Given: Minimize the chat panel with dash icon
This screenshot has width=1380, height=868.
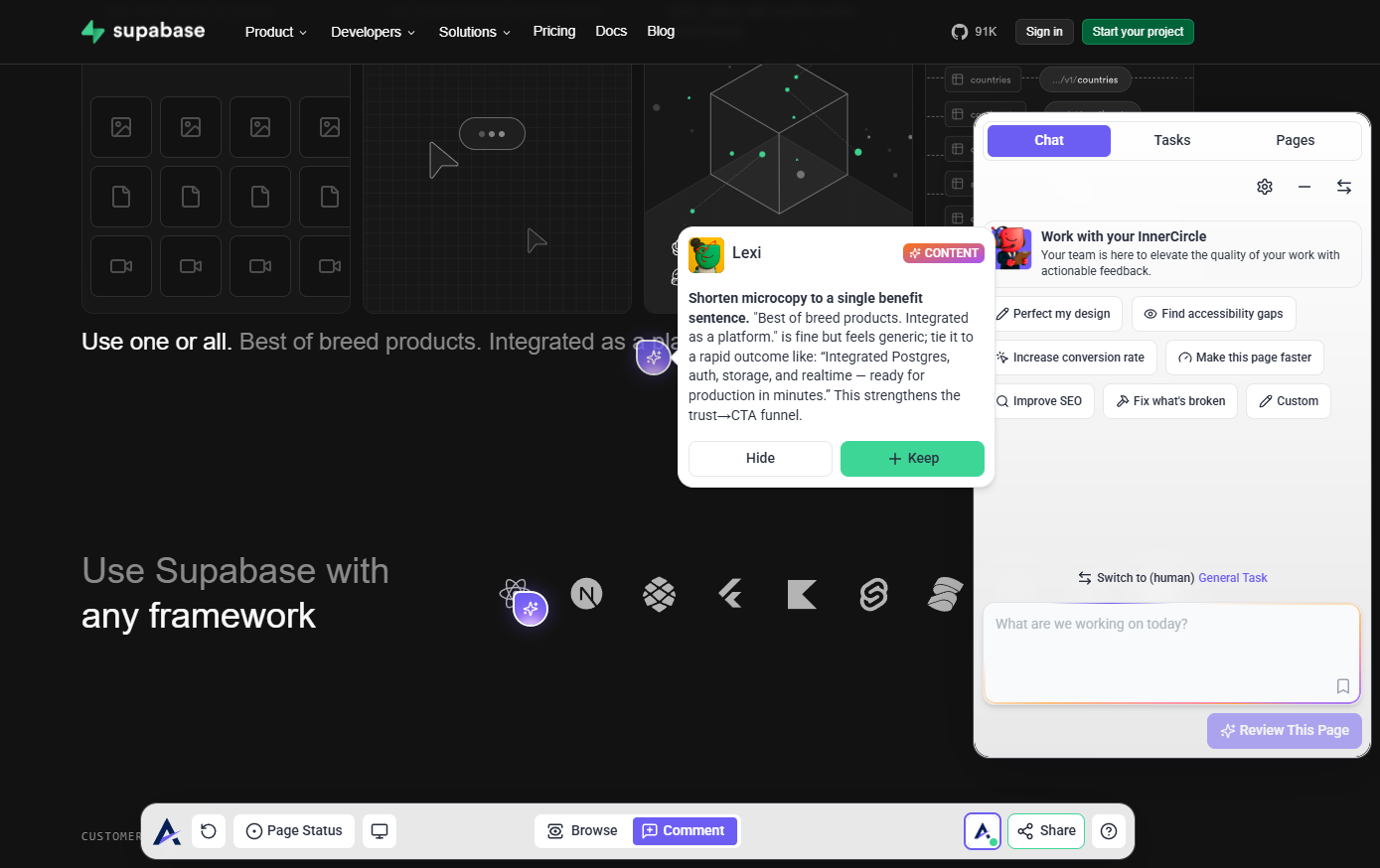Looking at the screenshot, I should (1304, 187).
